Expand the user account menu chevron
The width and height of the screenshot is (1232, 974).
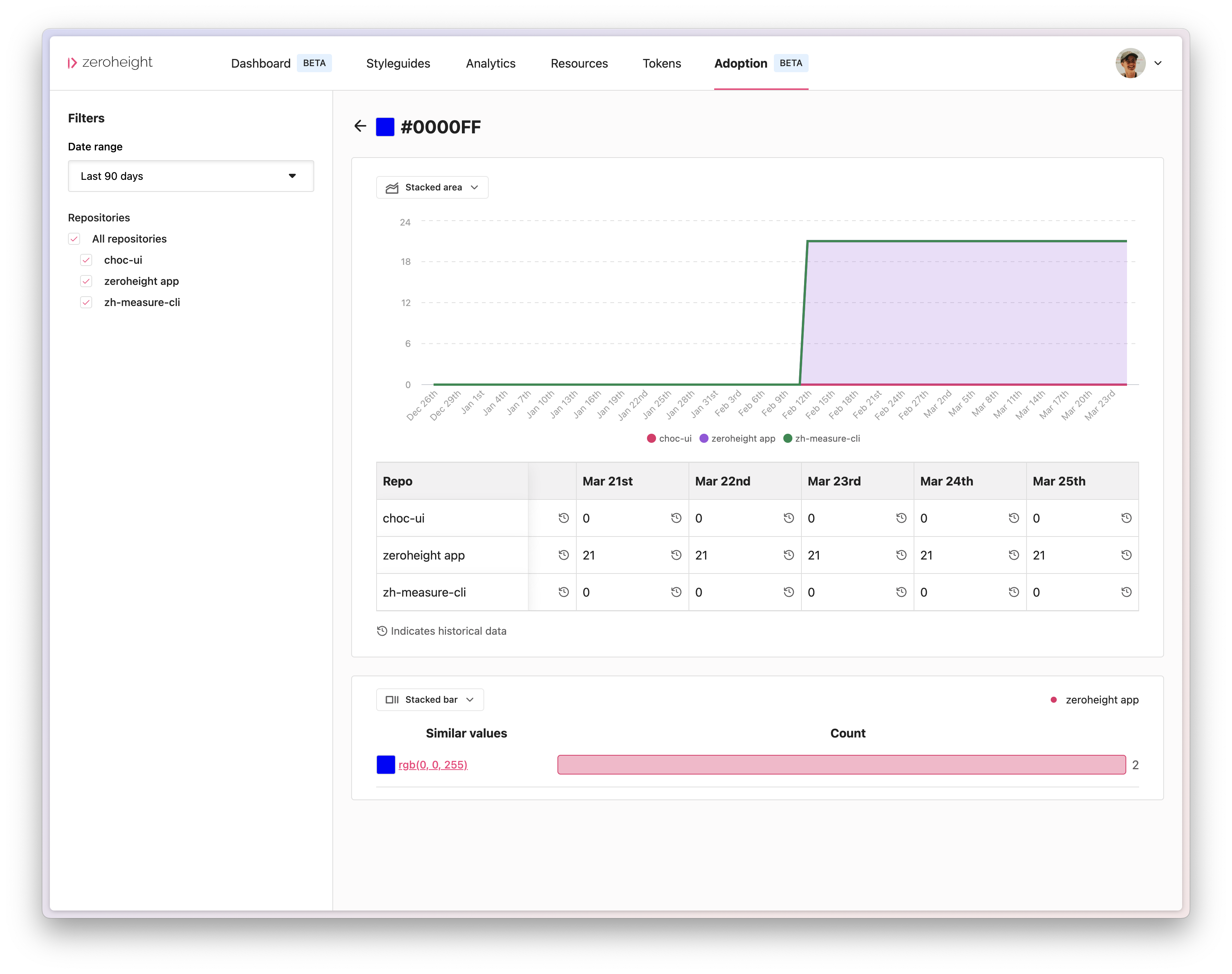tap(1158, 63)
